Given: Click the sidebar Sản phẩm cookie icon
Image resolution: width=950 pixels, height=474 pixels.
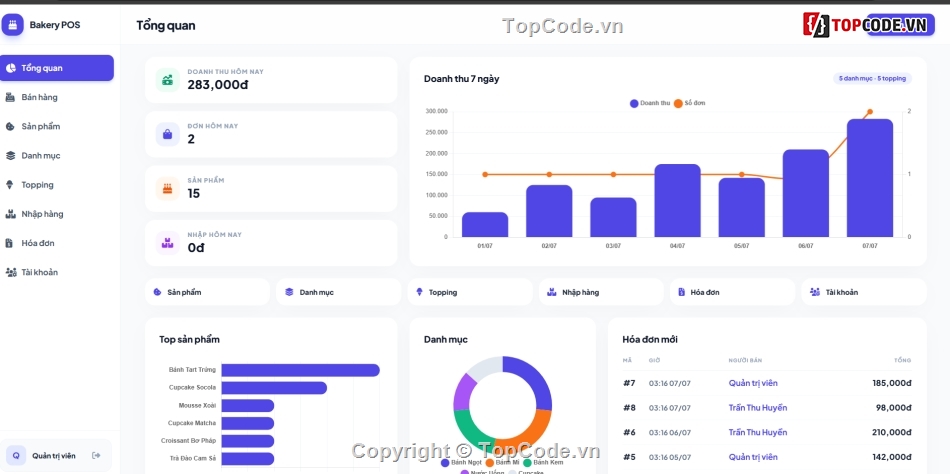Looking at the screenshot, I should (x=10, y=126).
